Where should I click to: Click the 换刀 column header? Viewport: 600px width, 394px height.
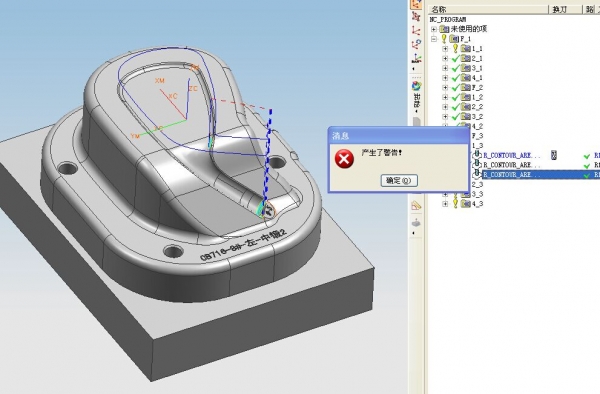point(559,10)
